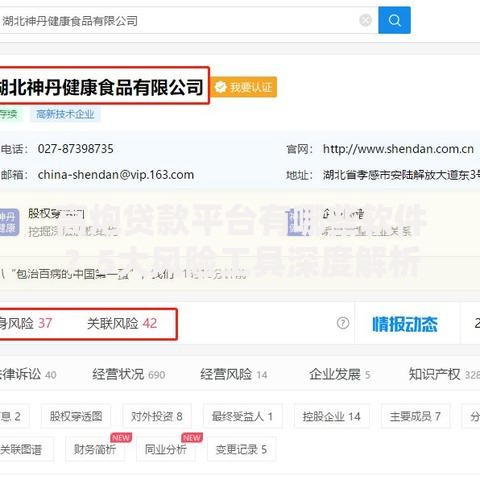Click phone number 027-87398735
Image resolution: width=480 pixels, height=480 pixels.
tap(75, 149)
